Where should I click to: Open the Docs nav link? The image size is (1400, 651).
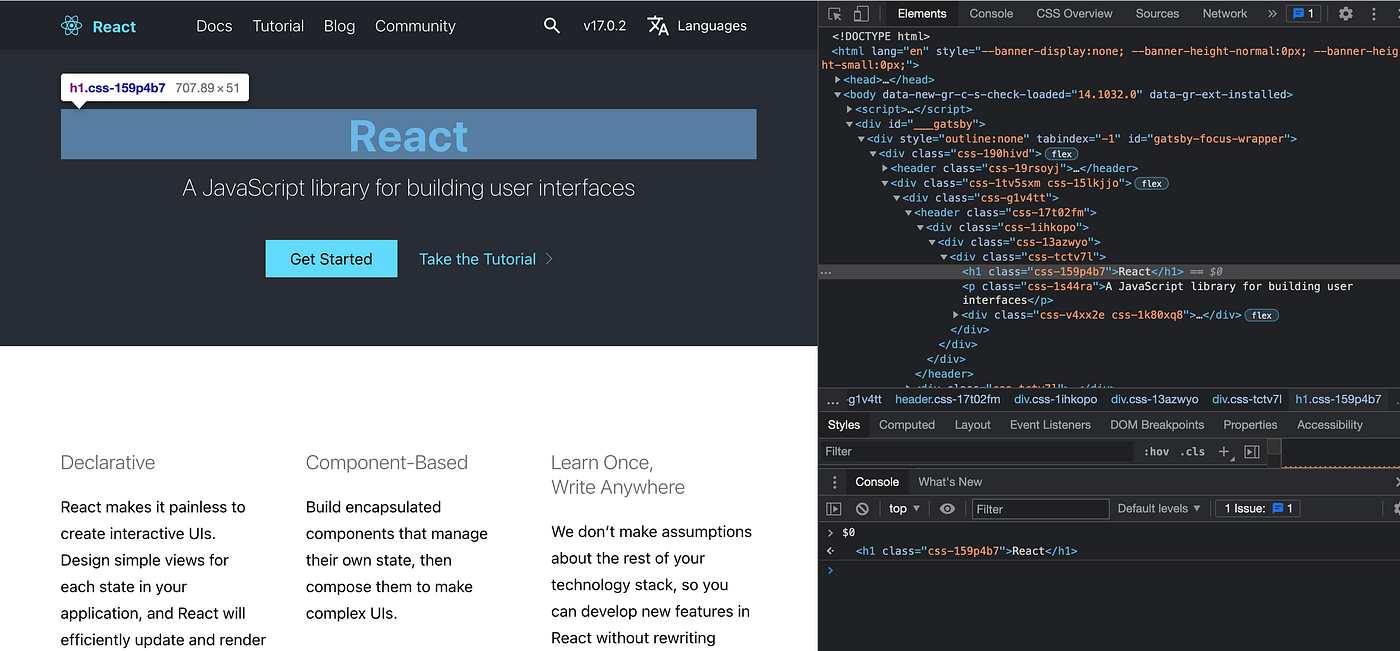[x=214, y=26]
